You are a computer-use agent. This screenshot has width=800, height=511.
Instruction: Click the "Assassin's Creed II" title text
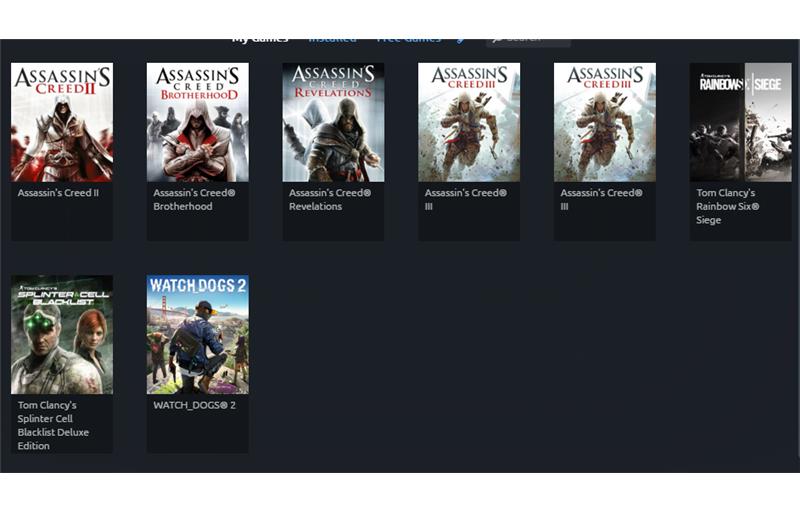(58, 193)
